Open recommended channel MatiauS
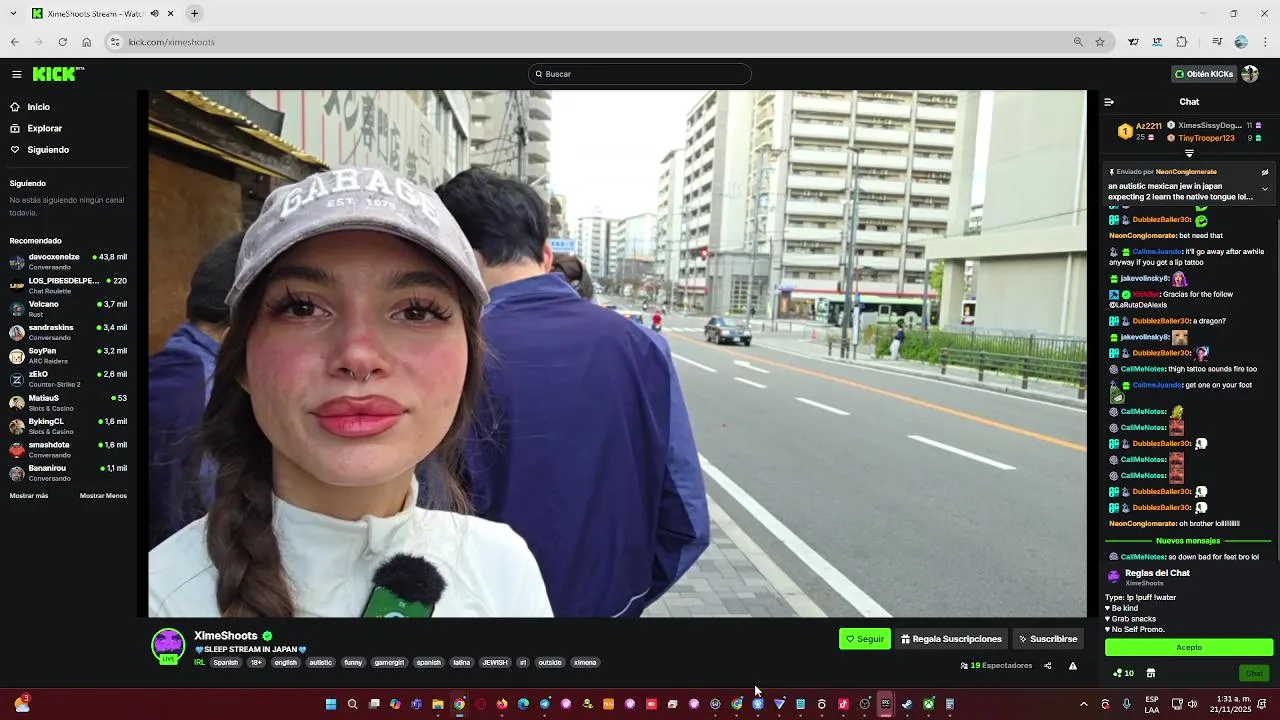Screen dimensions: 1280x720 click(x=68, y=403)
